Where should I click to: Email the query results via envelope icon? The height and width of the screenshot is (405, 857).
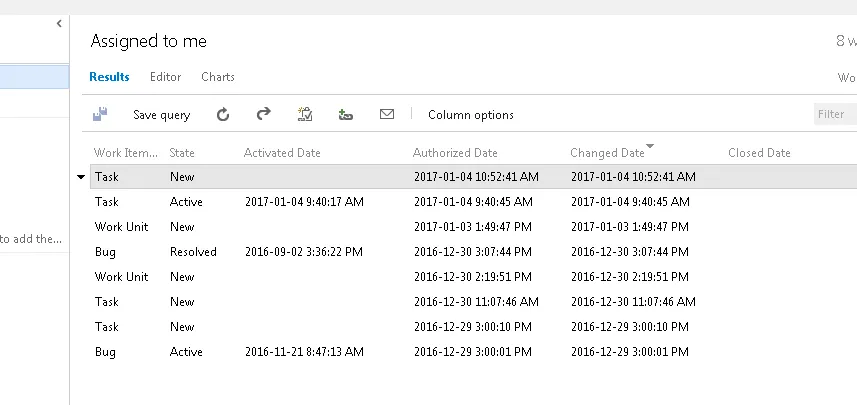(387, 114)
